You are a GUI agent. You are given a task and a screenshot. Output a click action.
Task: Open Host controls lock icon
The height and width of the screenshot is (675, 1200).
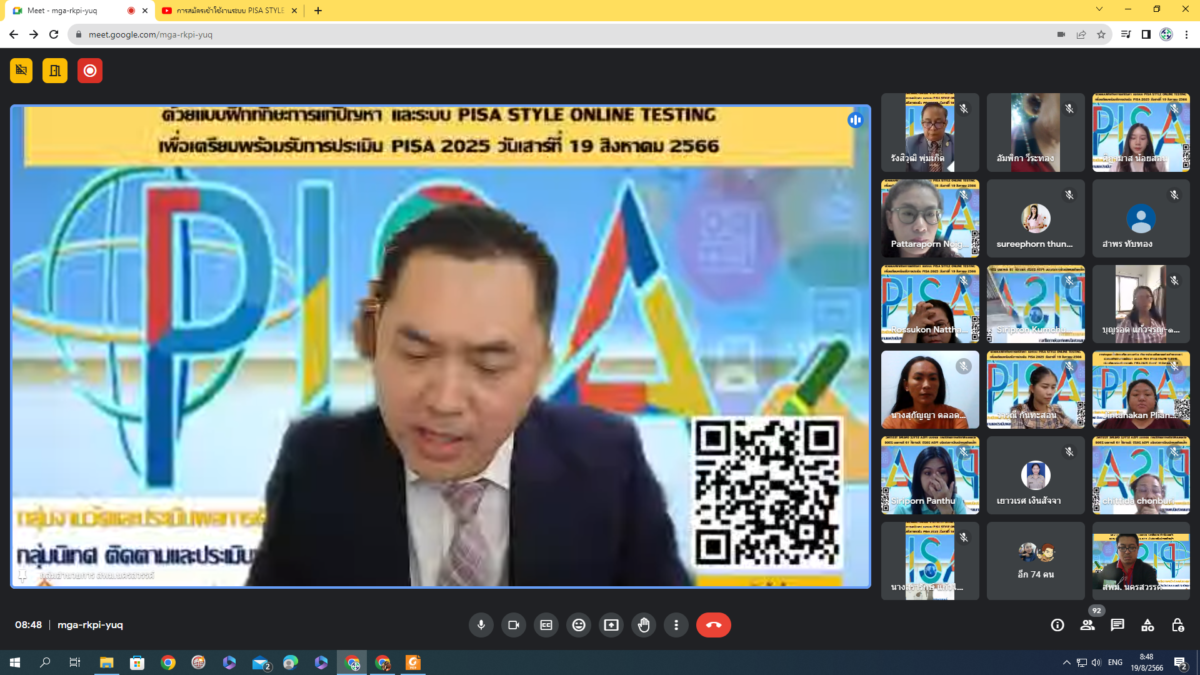click(x=1178, y=625)
